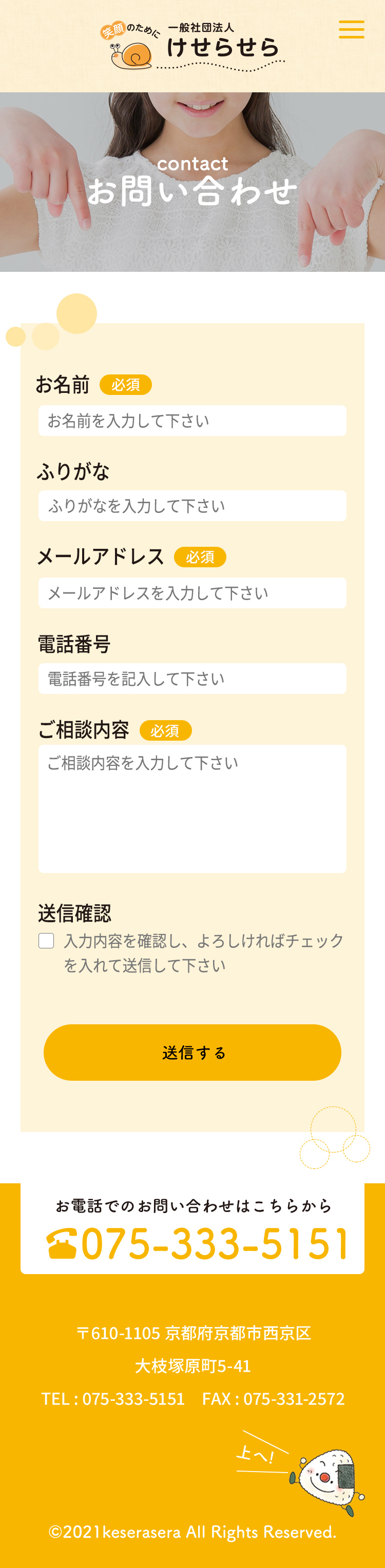Open the hamburger menu
This screenshot has height=1568, width=385.
[x=352, y=29]
